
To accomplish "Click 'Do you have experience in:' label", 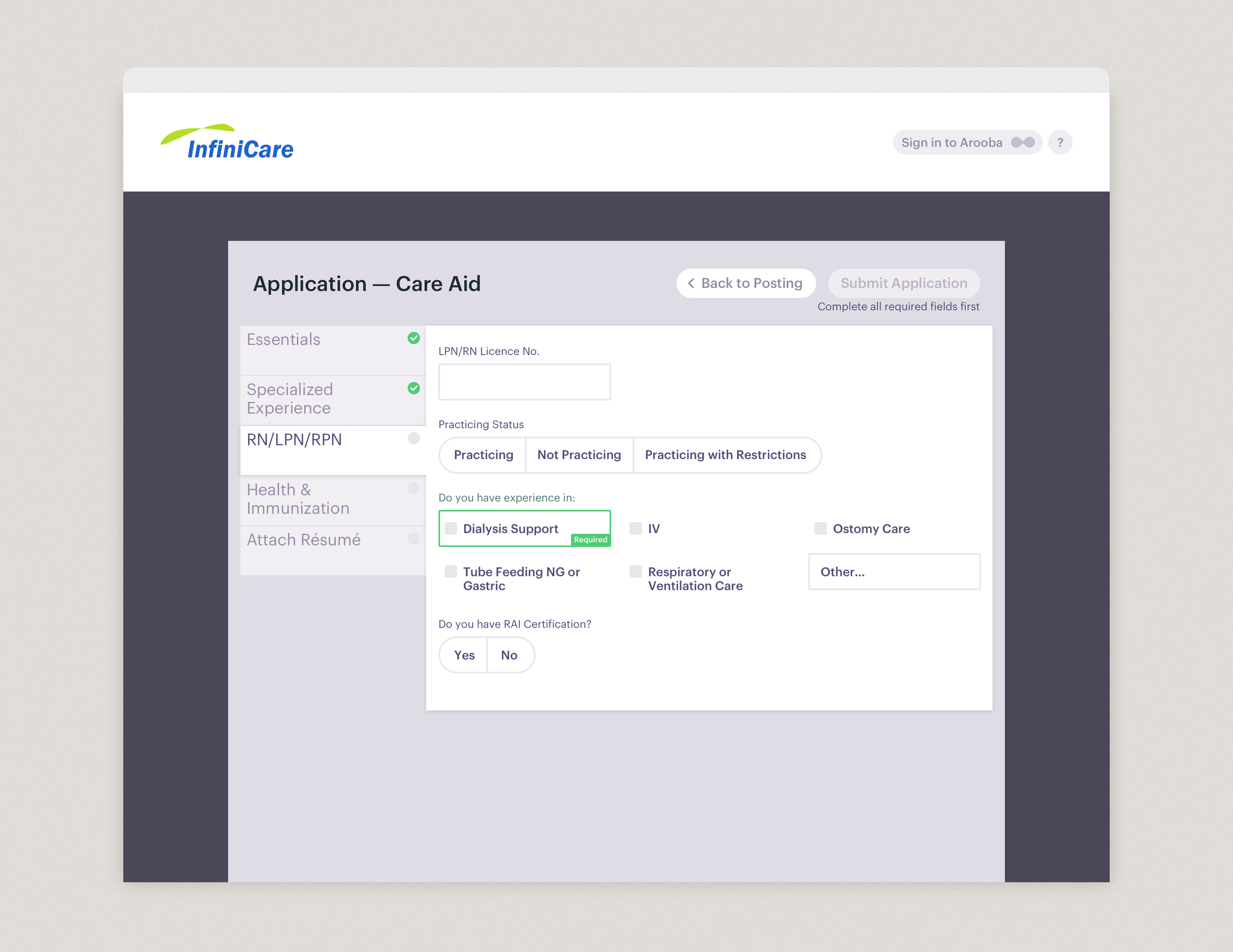I will click(507, 497).
